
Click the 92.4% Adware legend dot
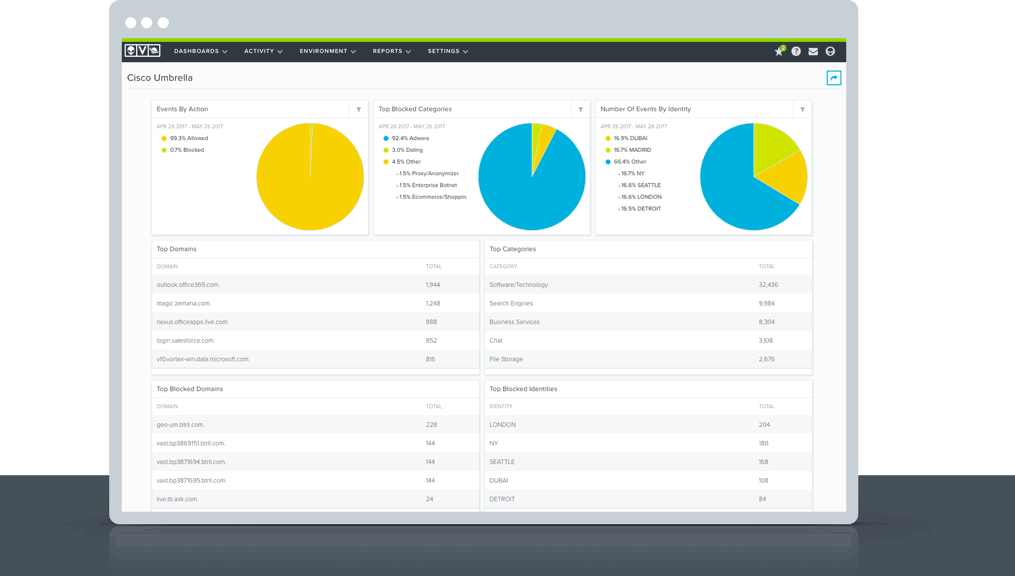[x=386, y=138]
